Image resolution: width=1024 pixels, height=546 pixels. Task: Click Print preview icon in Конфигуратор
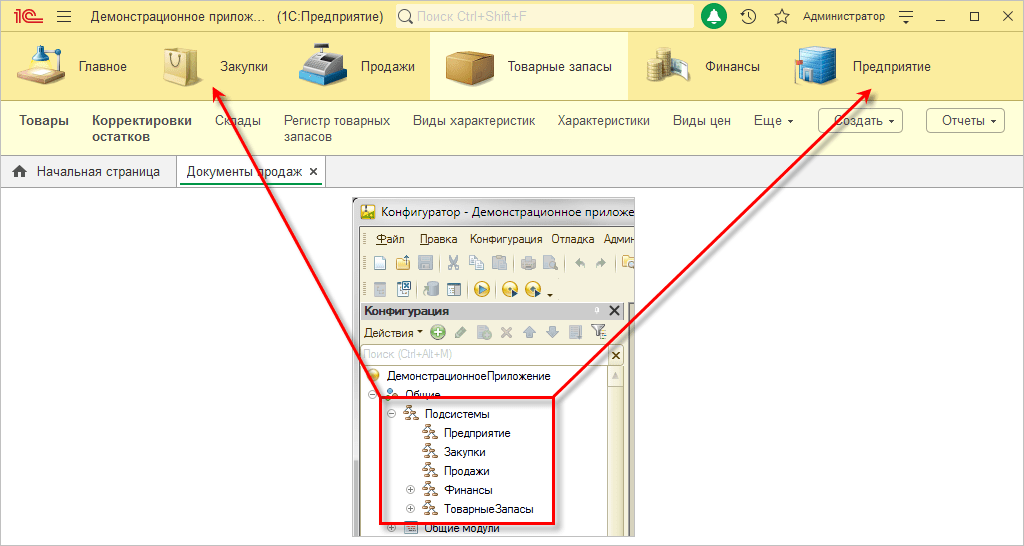click(551, 263)
